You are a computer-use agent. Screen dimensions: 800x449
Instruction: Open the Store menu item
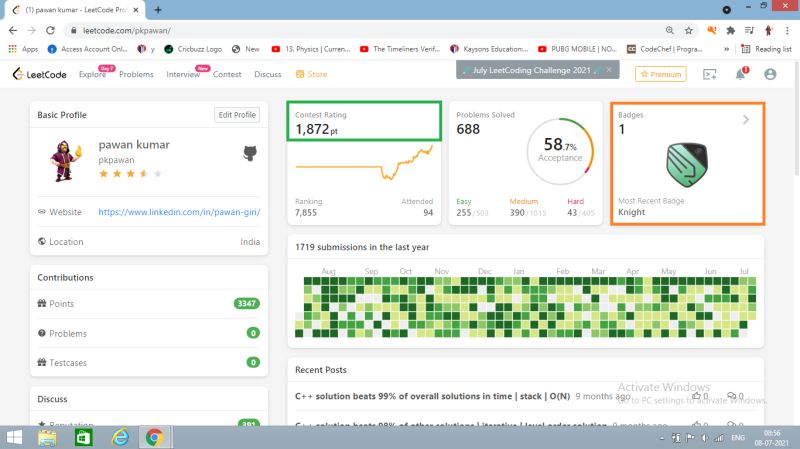click(311, 74)
